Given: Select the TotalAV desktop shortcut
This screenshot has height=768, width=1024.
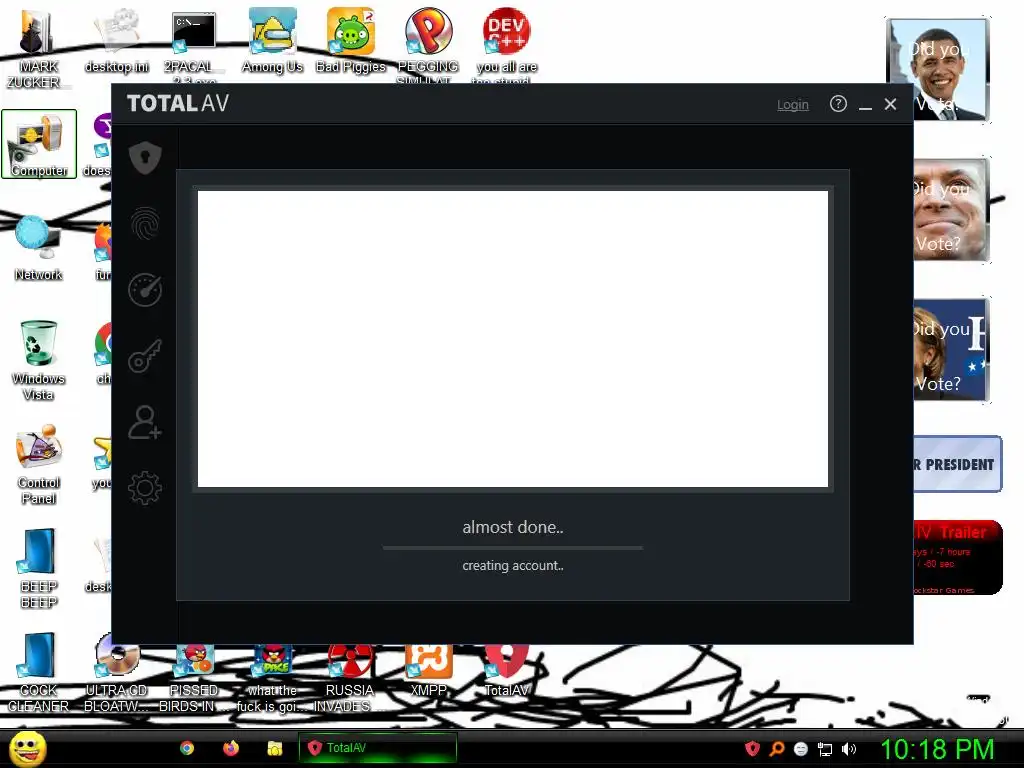Looking at the screenshot, I should (506, 671).
